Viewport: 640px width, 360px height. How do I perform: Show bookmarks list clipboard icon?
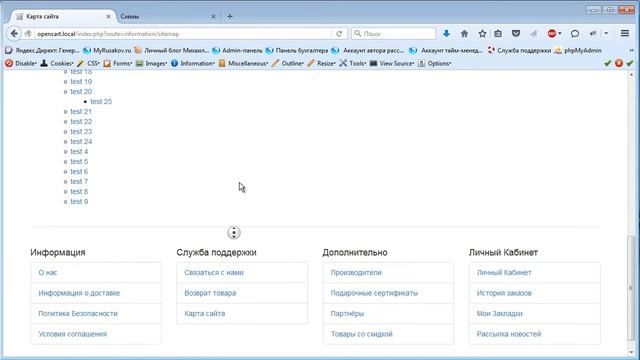pos(498,33)
